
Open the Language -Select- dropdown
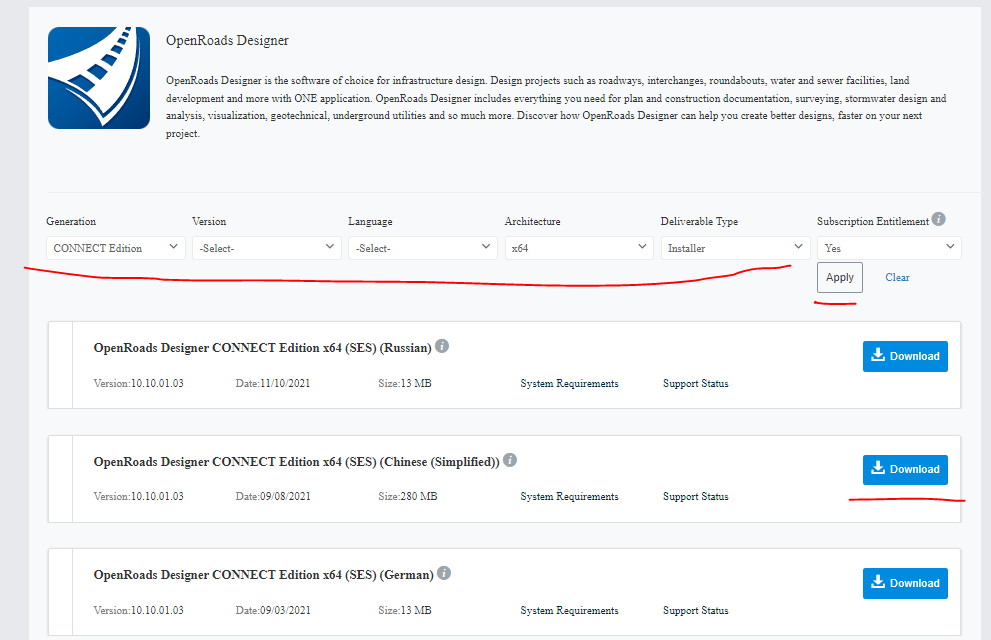point(423,248)
